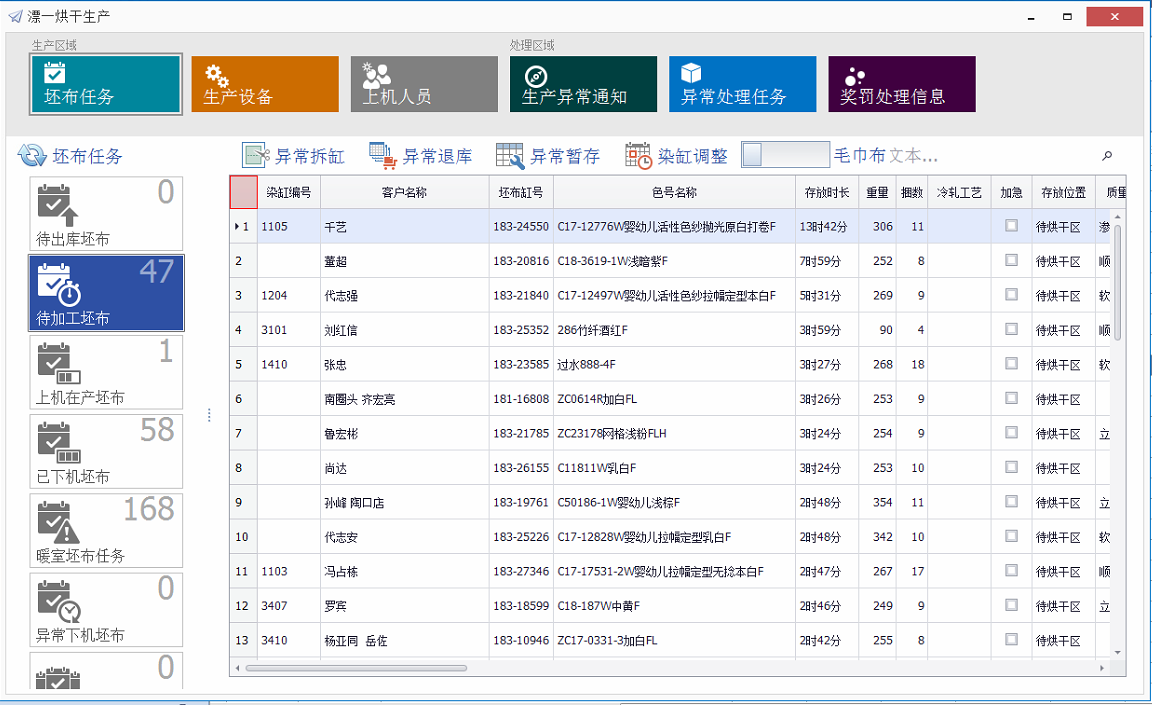Select 坯布缸号 cell 183-18599

click(x=521, y=606)
